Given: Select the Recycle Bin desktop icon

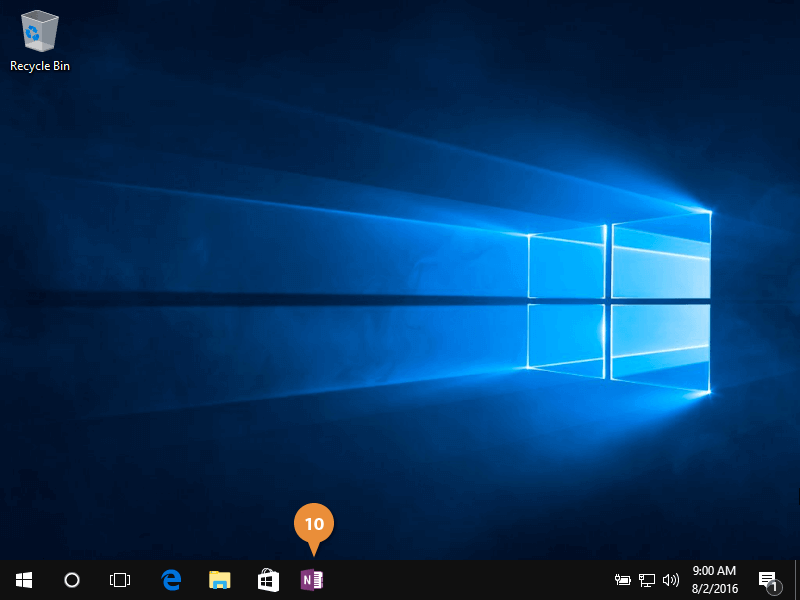Looking at the screenshot, I should click(39, 32).
